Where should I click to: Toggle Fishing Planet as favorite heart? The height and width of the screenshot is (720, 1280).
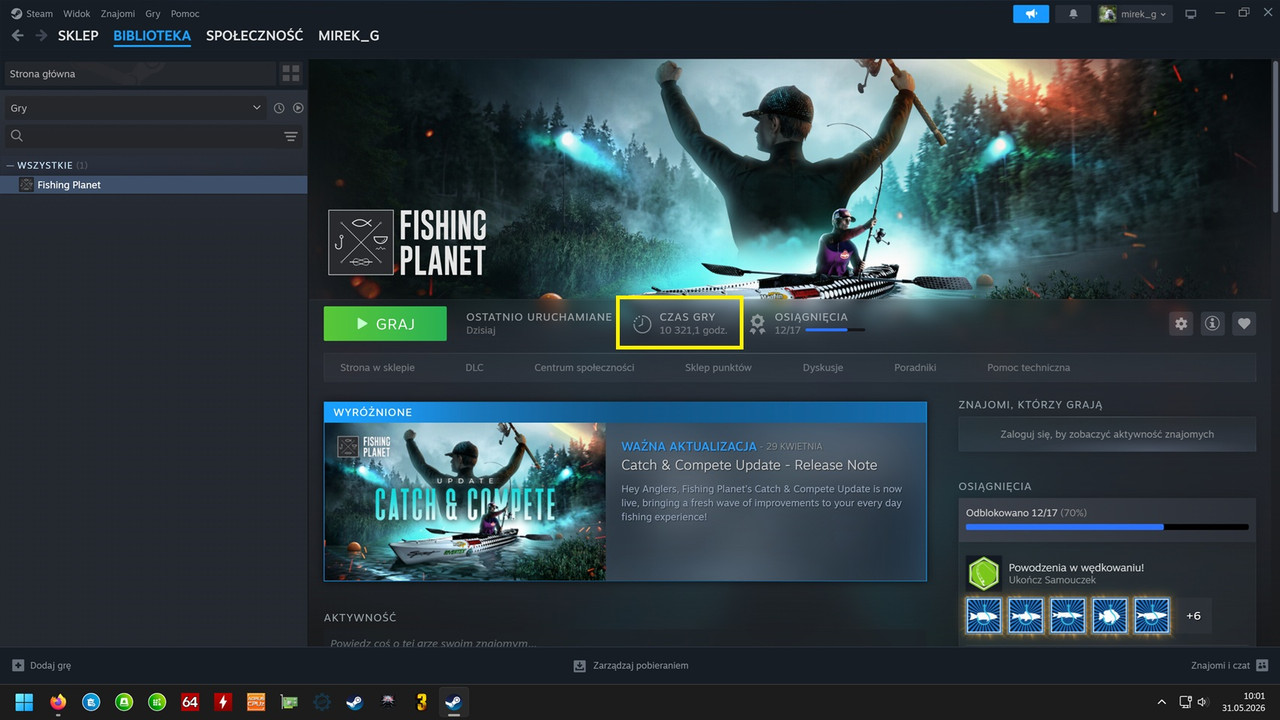click(x=1244, y=323)
